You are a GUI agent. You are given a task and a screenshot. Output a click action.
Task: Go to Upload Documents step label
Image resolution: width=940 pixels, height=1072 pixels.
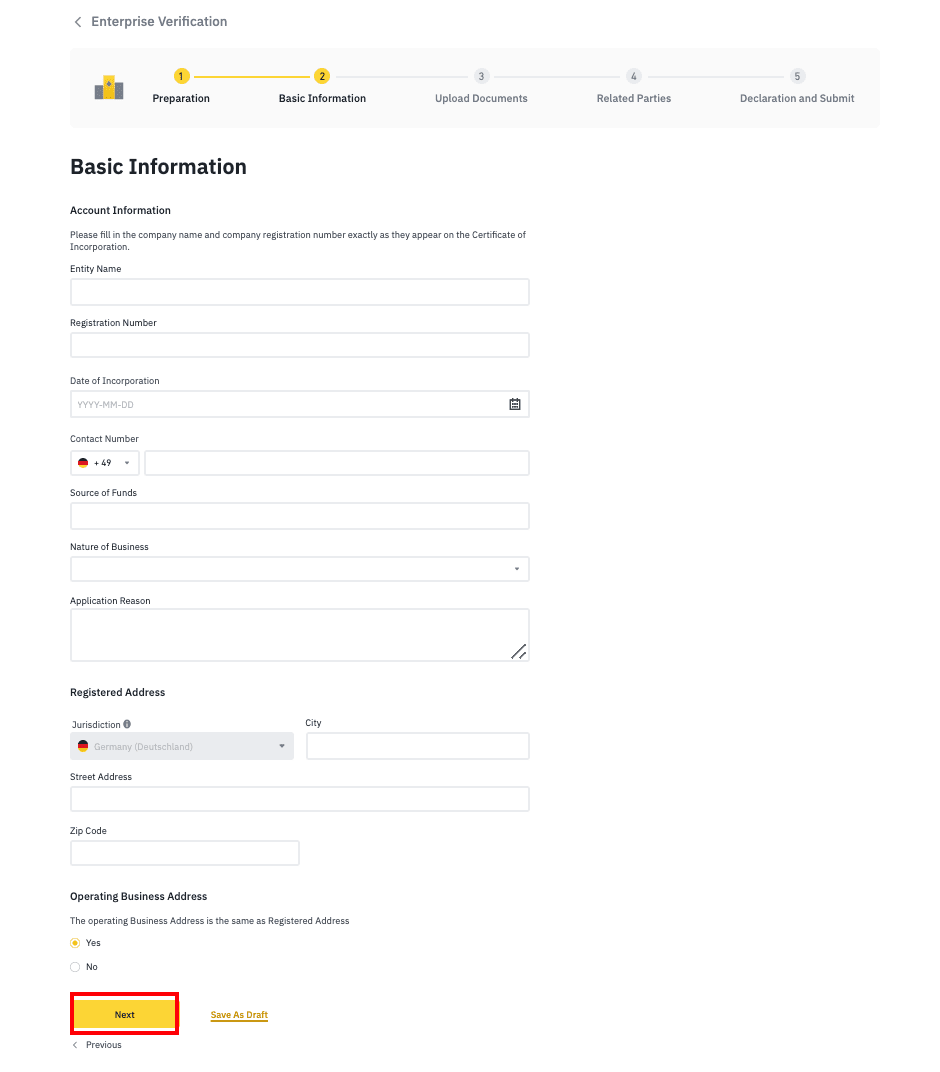pyautogui.click(x=481, y=98)
